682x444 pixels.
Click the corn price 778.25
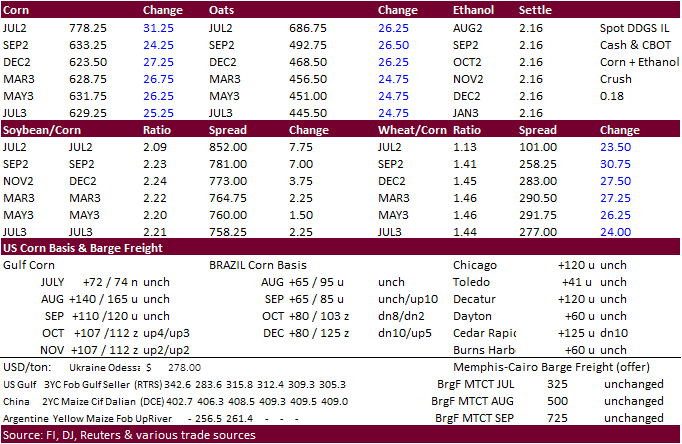click(x=89, y=28)
